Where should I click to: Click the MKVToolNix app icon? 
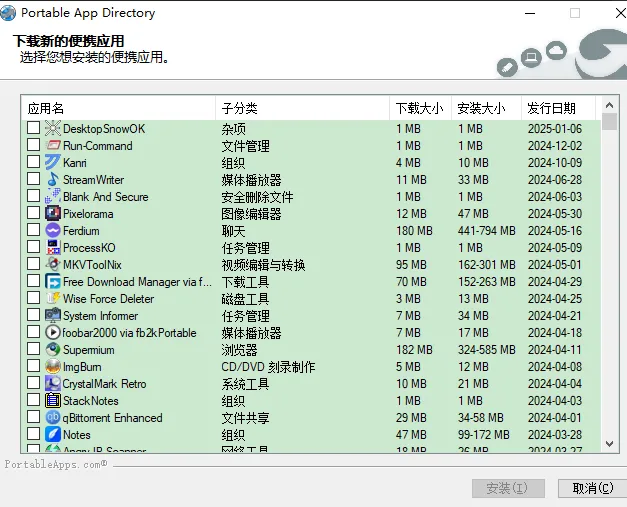pos(53,264)
